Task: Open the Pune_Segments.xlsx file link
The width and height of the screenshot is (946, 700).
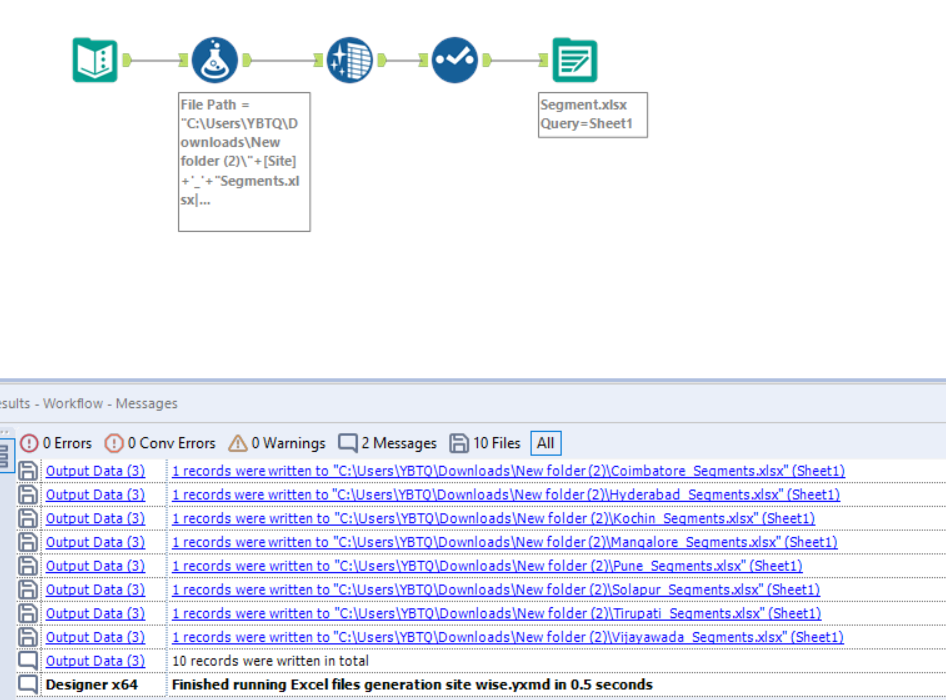Action: [x=487, y=566]
